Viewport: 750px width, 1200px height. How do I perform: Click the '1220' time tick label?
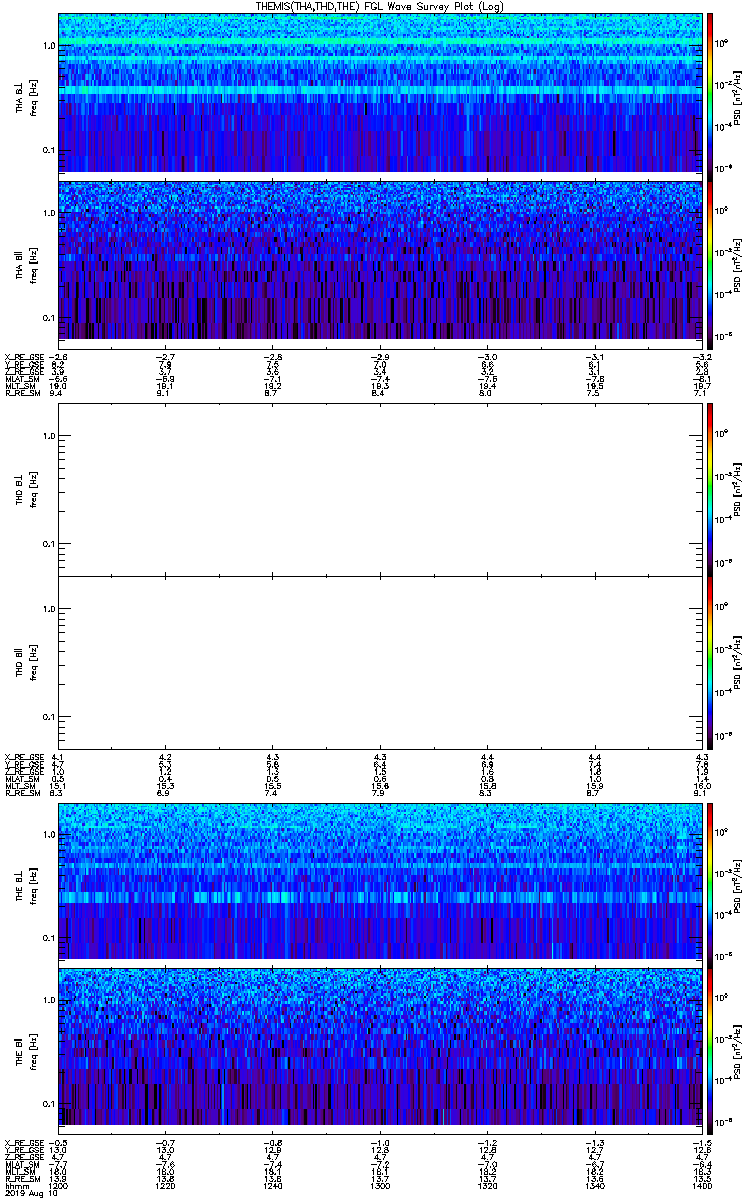click(x=166, y=1184)
